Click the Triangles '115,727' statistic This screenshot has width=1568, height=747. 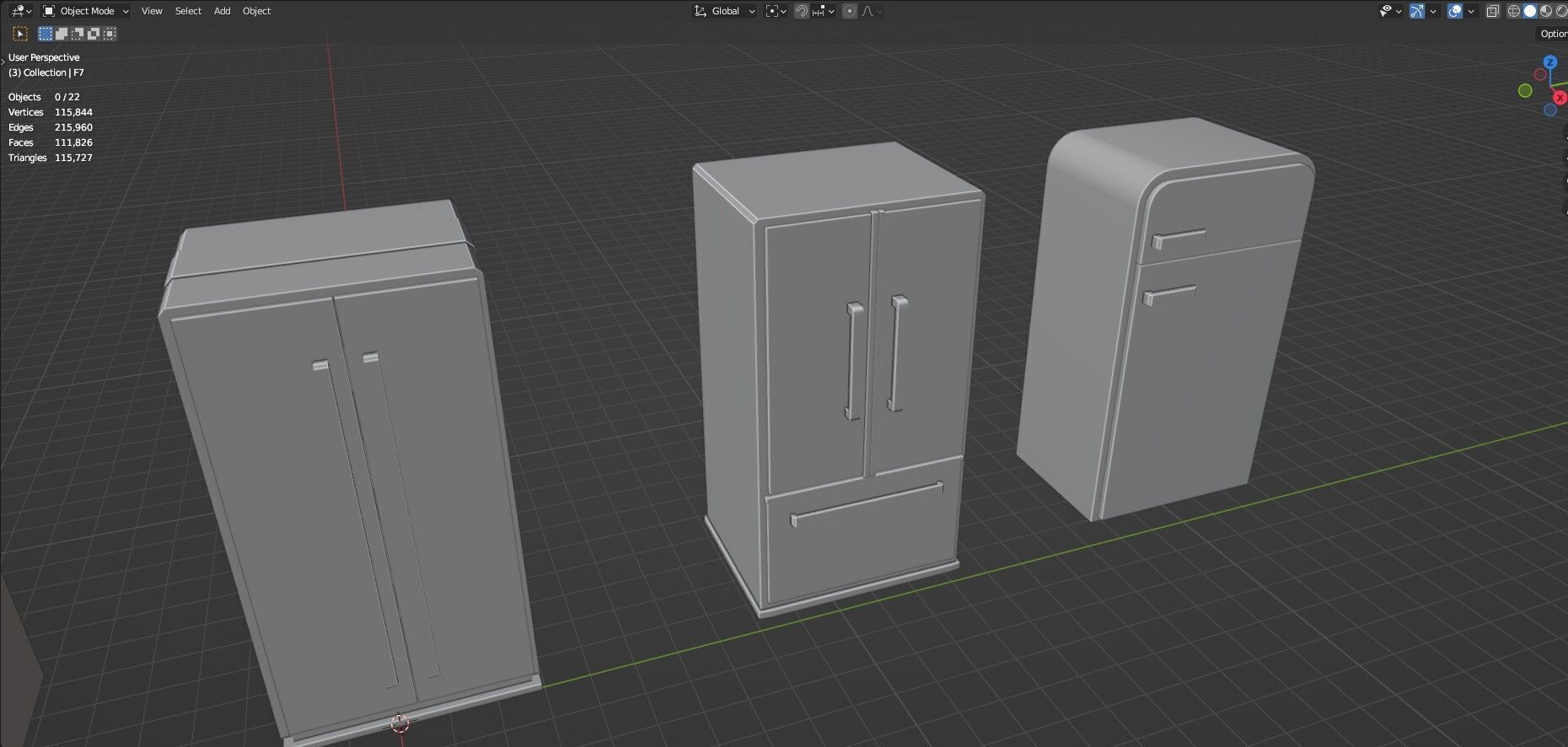[x=73, y=158]
